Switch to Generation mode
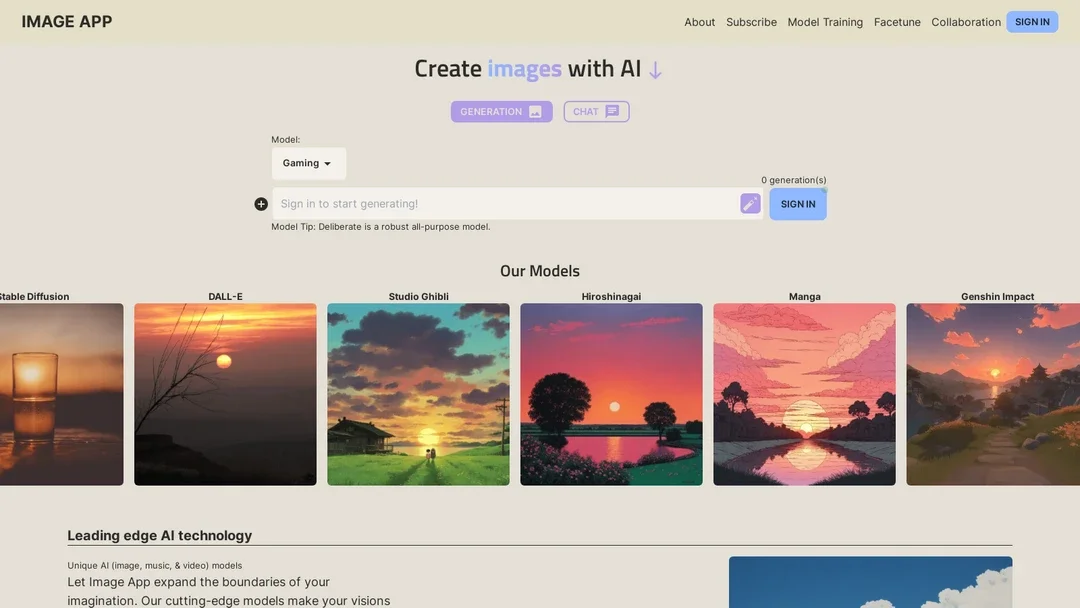1080x608 pixels. (x=501, y=112)
